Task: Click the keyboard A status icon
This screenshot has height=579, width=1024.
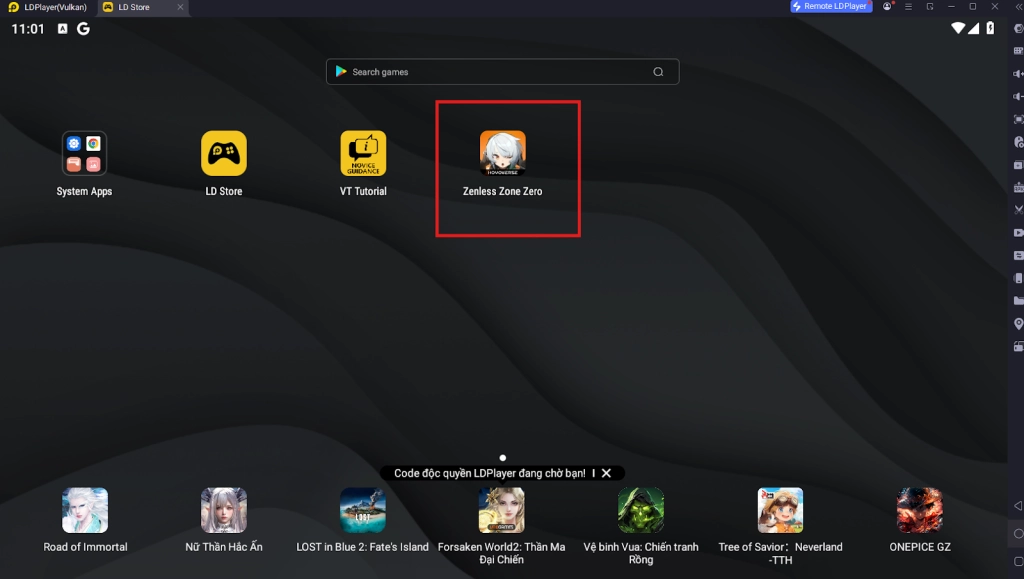Action: (63, 29)
